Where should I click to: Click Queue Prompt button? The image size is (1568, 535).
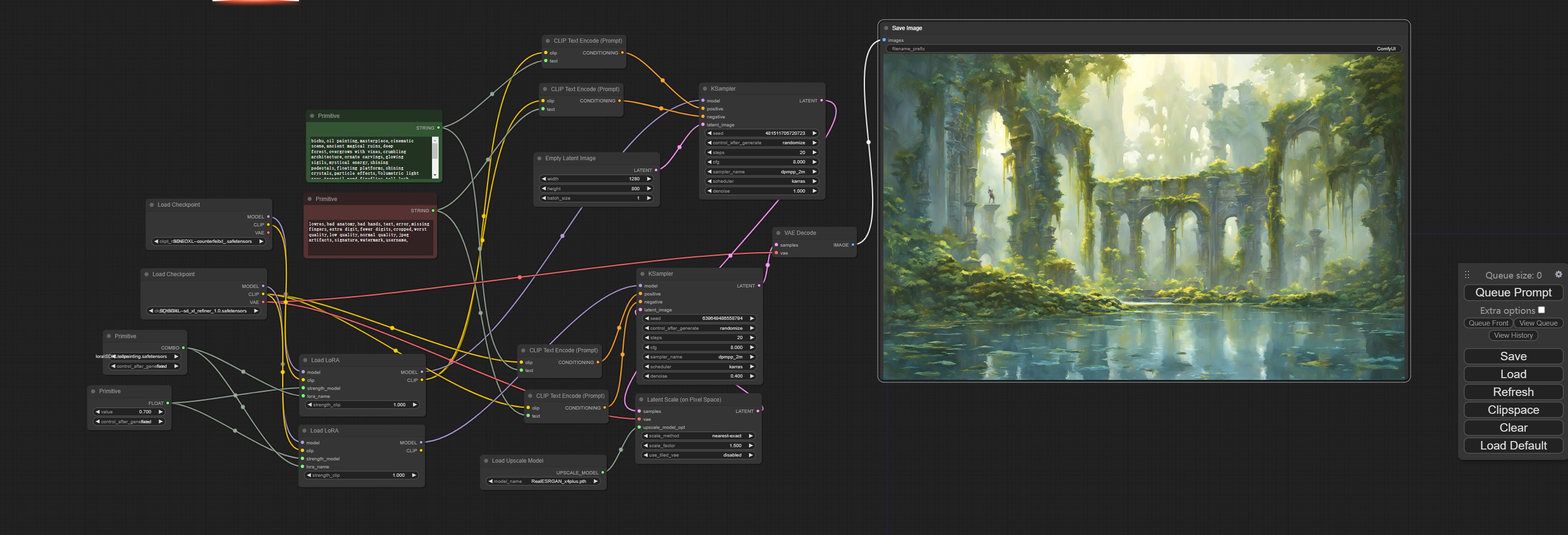click(x=1513, y=293)
